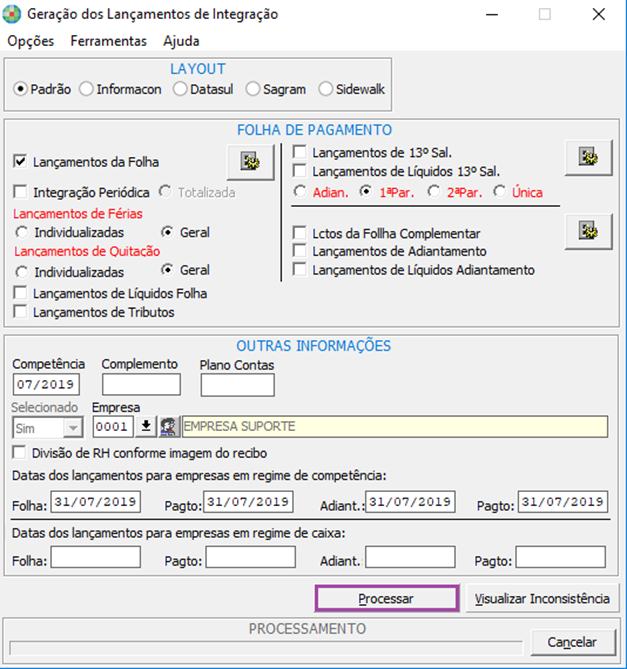Select Geral under Lançamentos de Quitação
Screen dimensions: 627x669
pyautogui.click(x=167, y=270)
